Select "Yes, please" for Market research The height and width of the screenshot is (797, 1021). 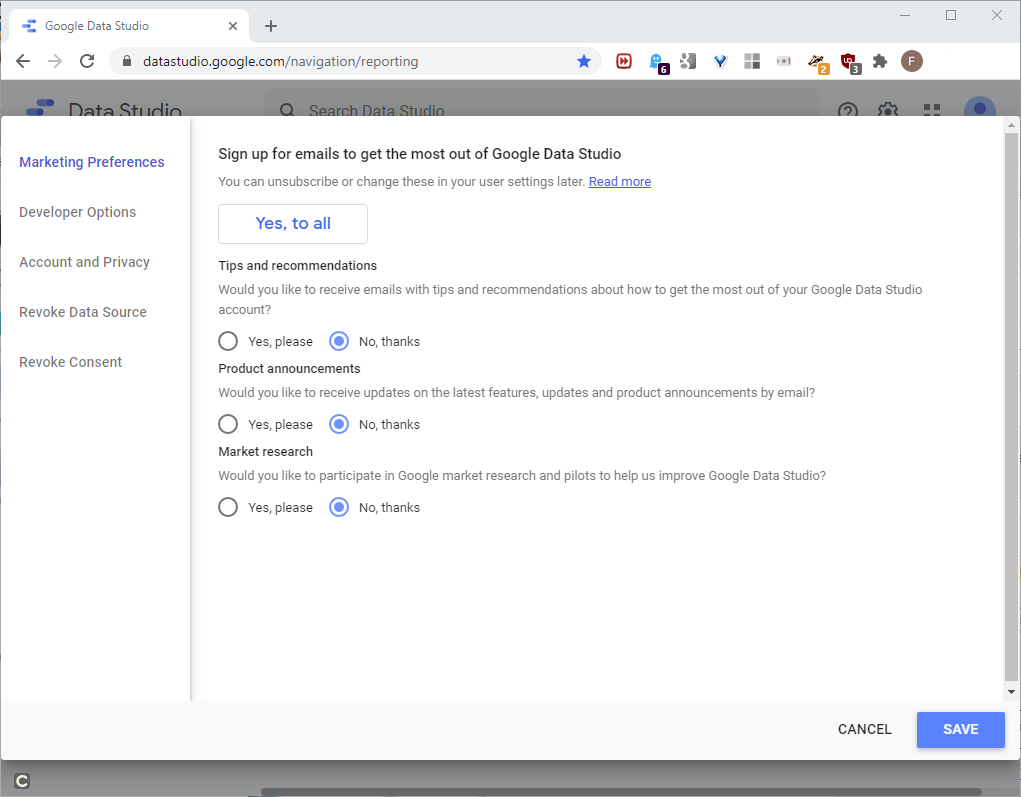coord(228,507)
